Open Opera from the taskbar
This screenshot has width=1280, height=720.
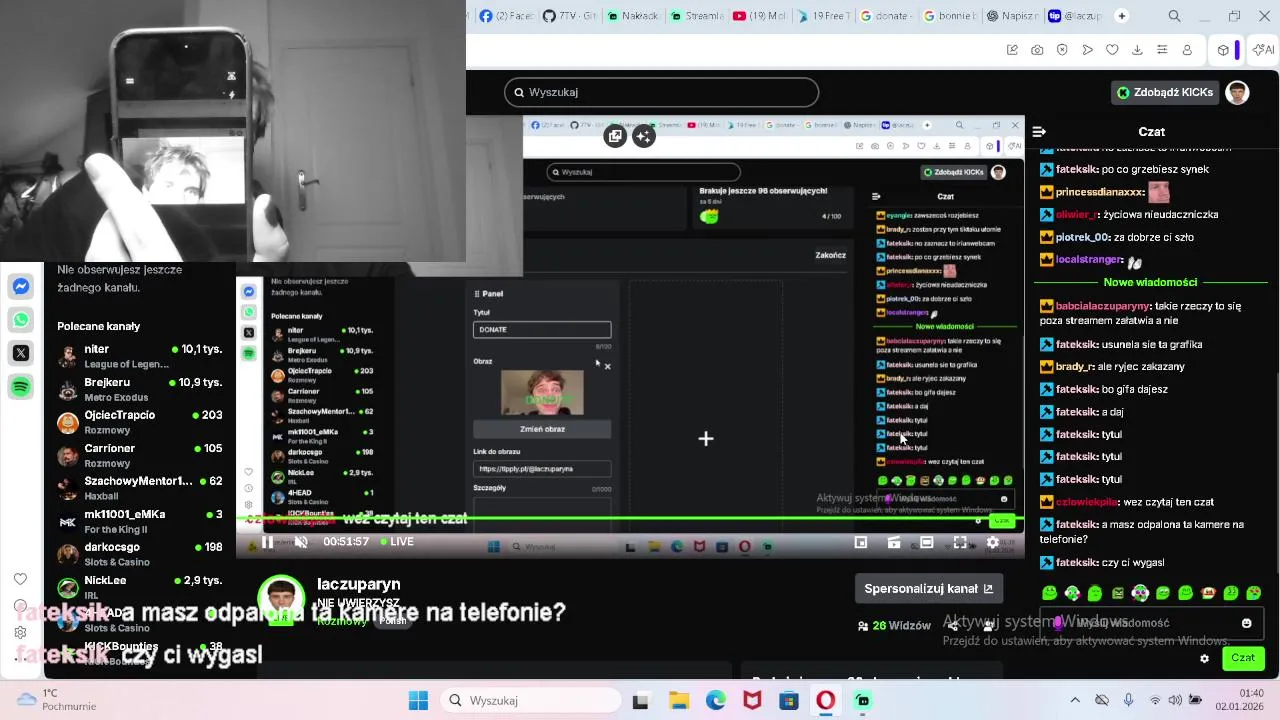point(825,701)
